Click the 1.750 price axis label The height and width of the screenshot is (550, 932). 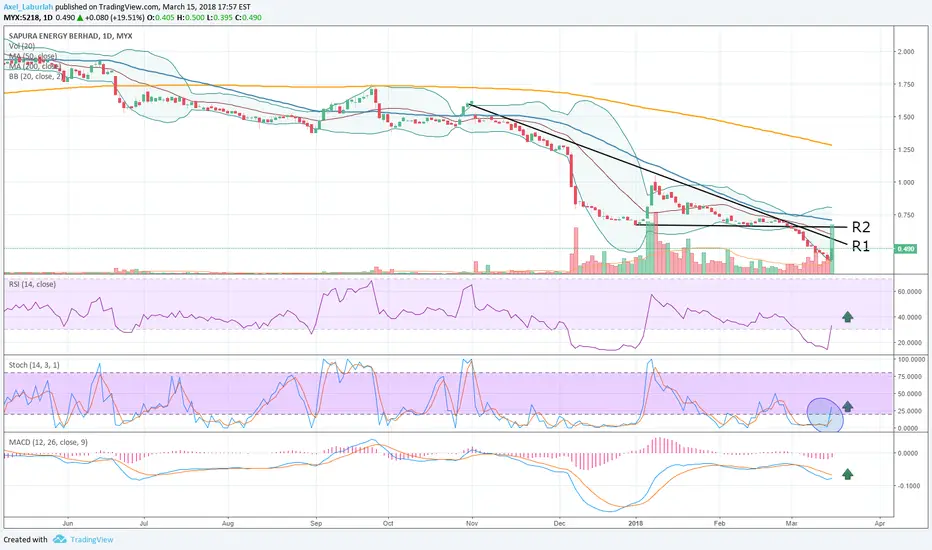[x=906, y=84]
